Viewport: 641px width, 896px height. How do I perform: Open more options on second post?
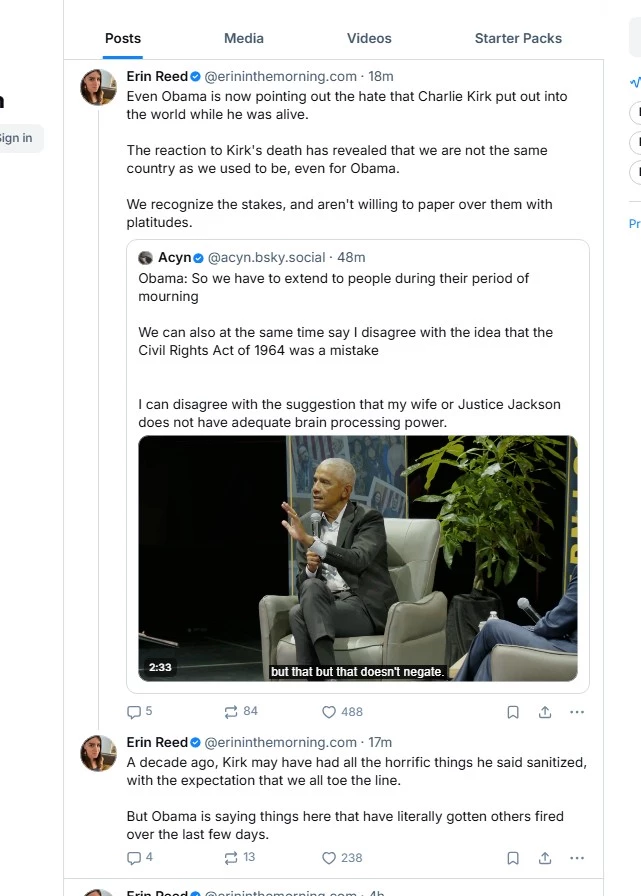[x=577, y=858]
